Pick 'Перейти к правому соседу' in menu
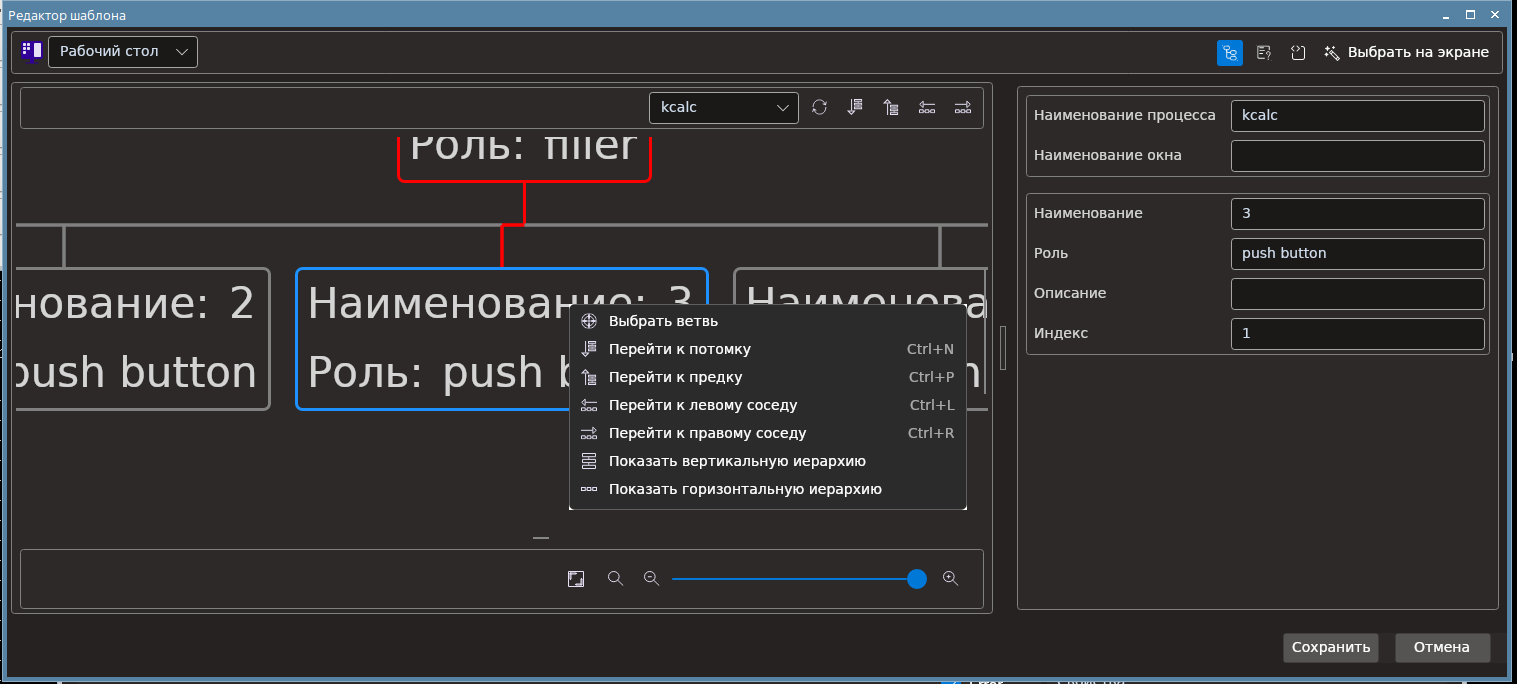This screenshot has height=684, width=1517. click(768, 433)
